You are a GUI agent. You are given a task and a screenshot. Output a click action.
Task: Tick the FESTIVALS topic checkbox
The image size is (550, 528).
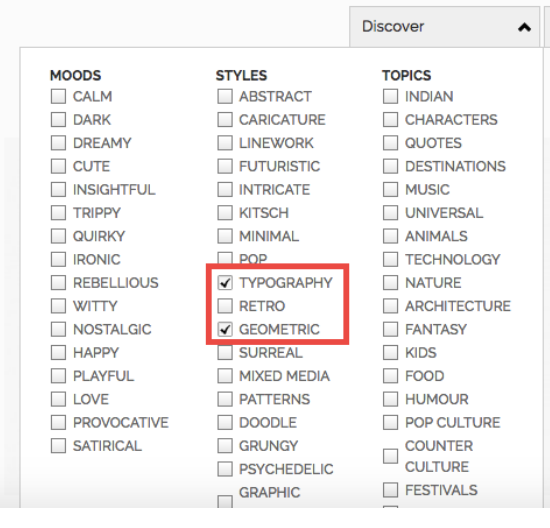coord(390,490)
